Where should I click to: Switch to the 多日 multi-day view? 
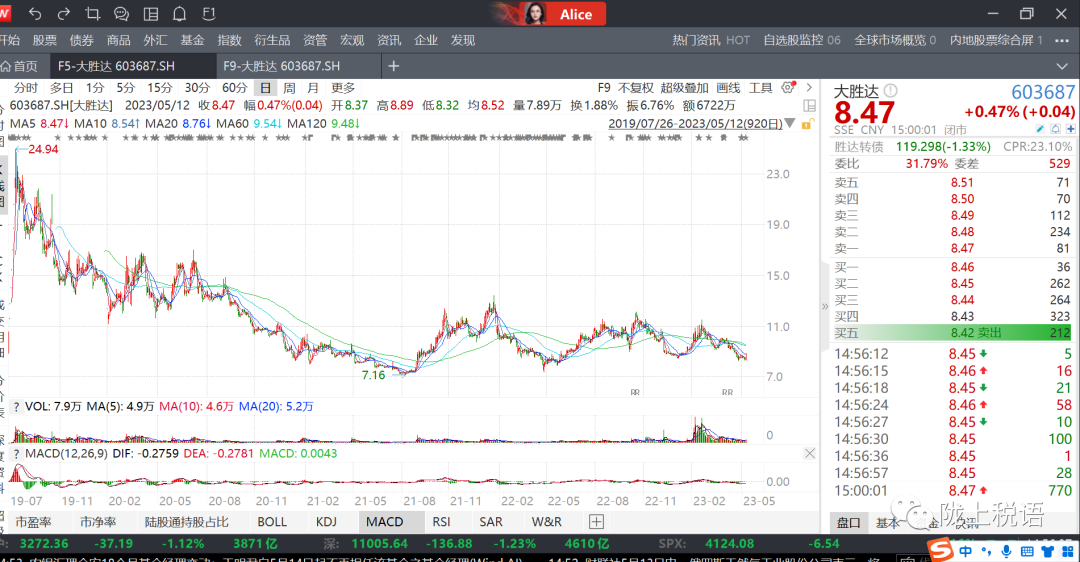(x=61, y=87)
